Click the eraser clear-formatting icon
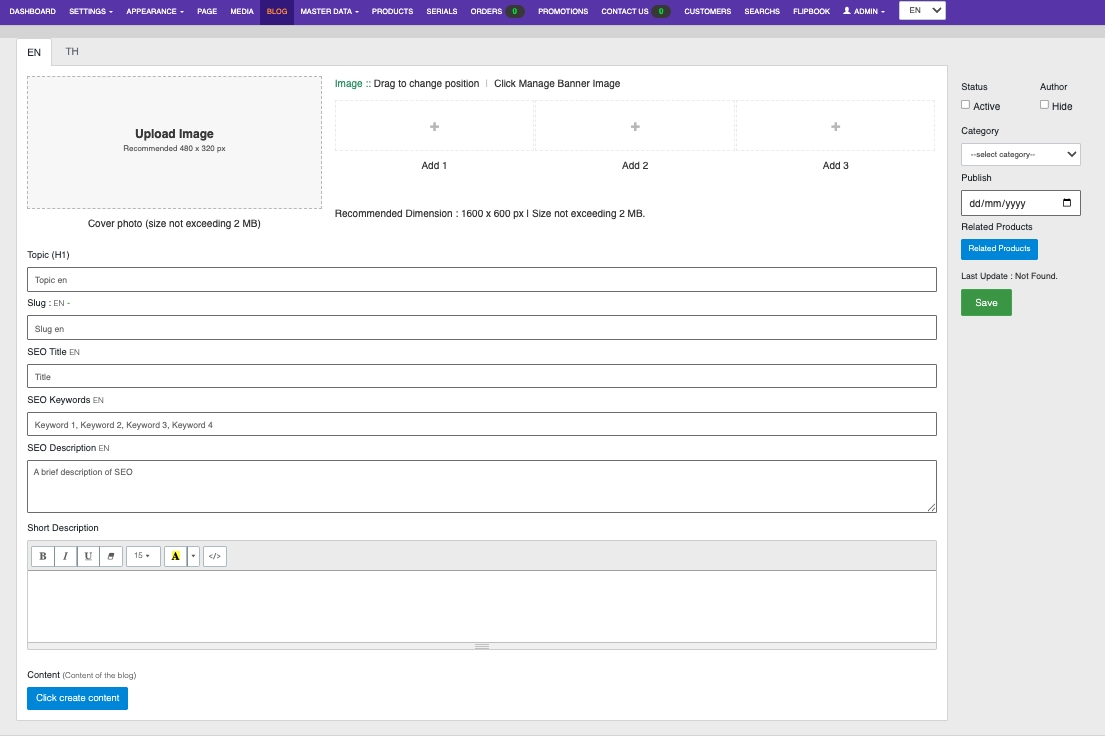Viewport: 1105px width, 736px height. click(112, 556)
